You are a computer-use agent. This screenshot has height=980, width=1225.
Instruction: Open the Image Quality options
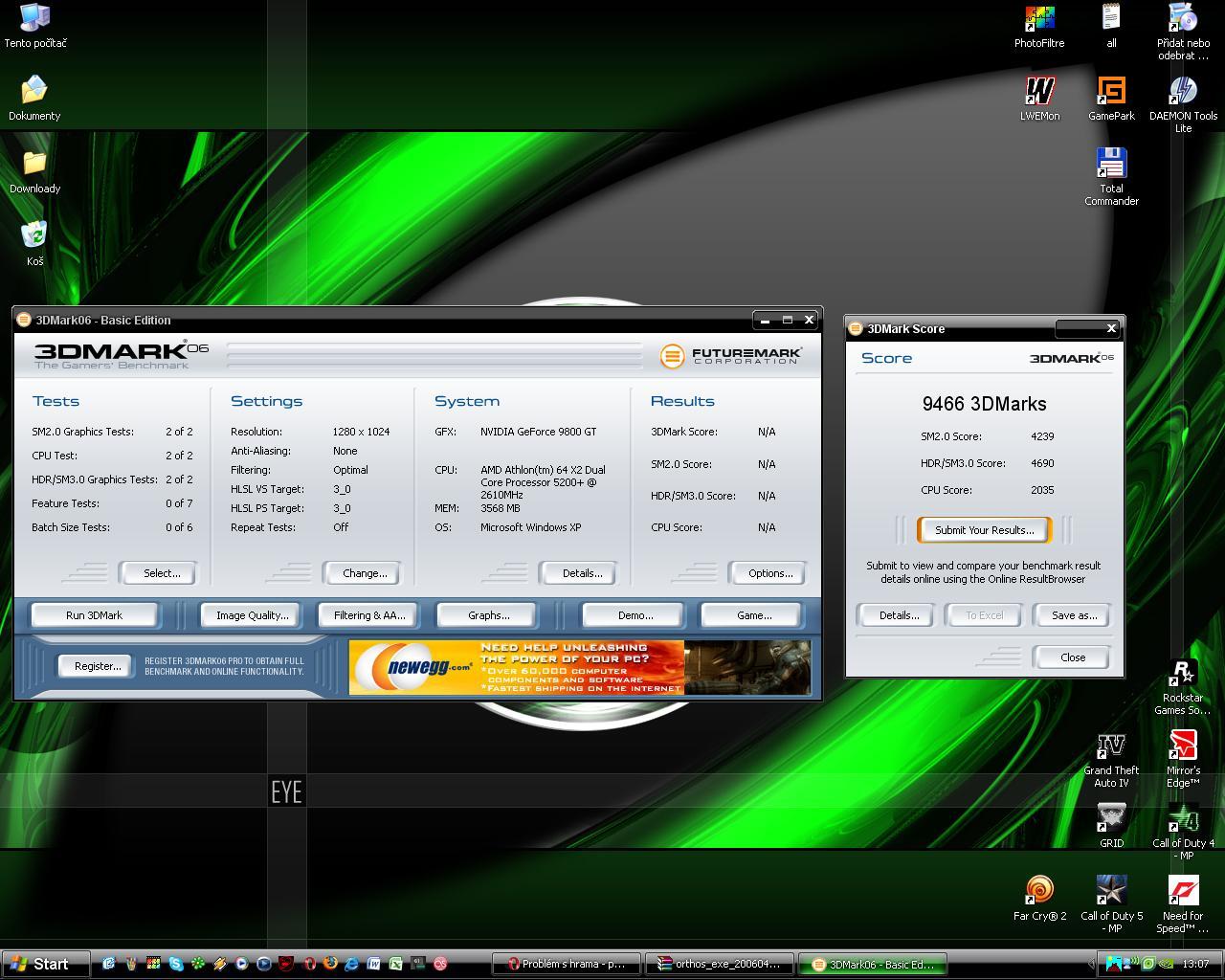(x=252, y=615)
